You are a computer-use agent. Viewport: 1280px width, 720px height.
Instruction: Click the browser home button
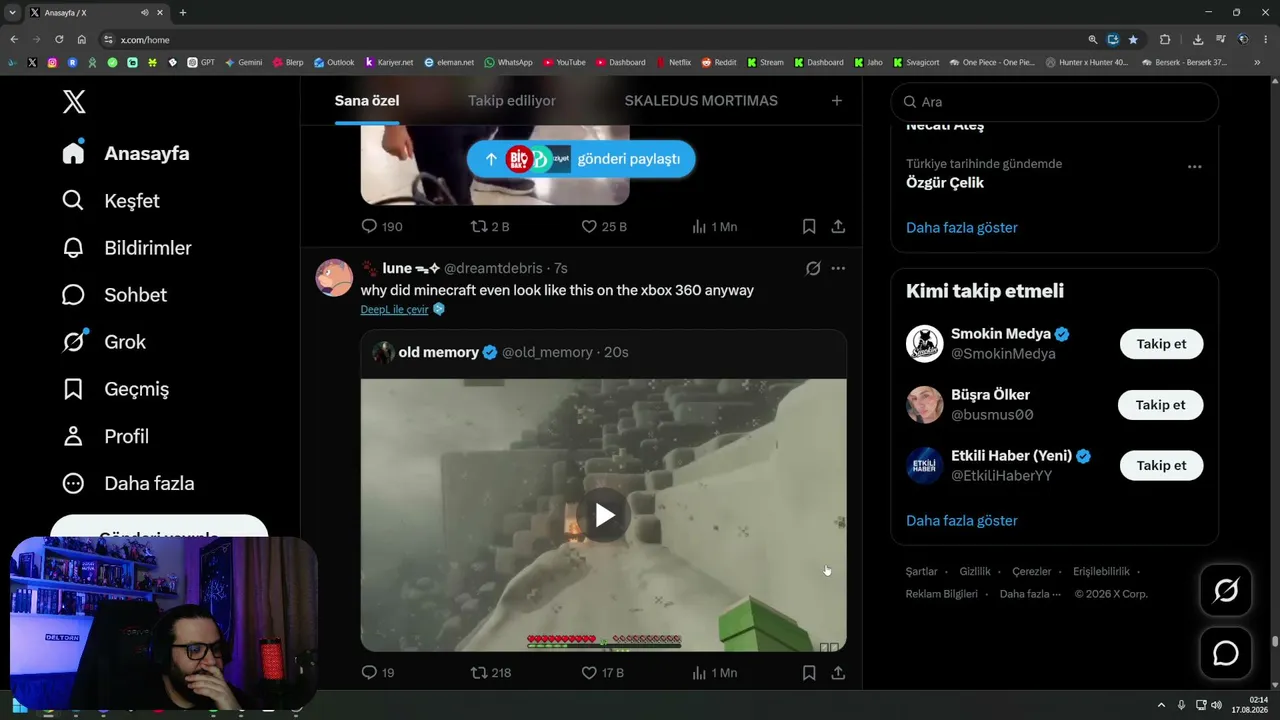click(x=81, y=39)
